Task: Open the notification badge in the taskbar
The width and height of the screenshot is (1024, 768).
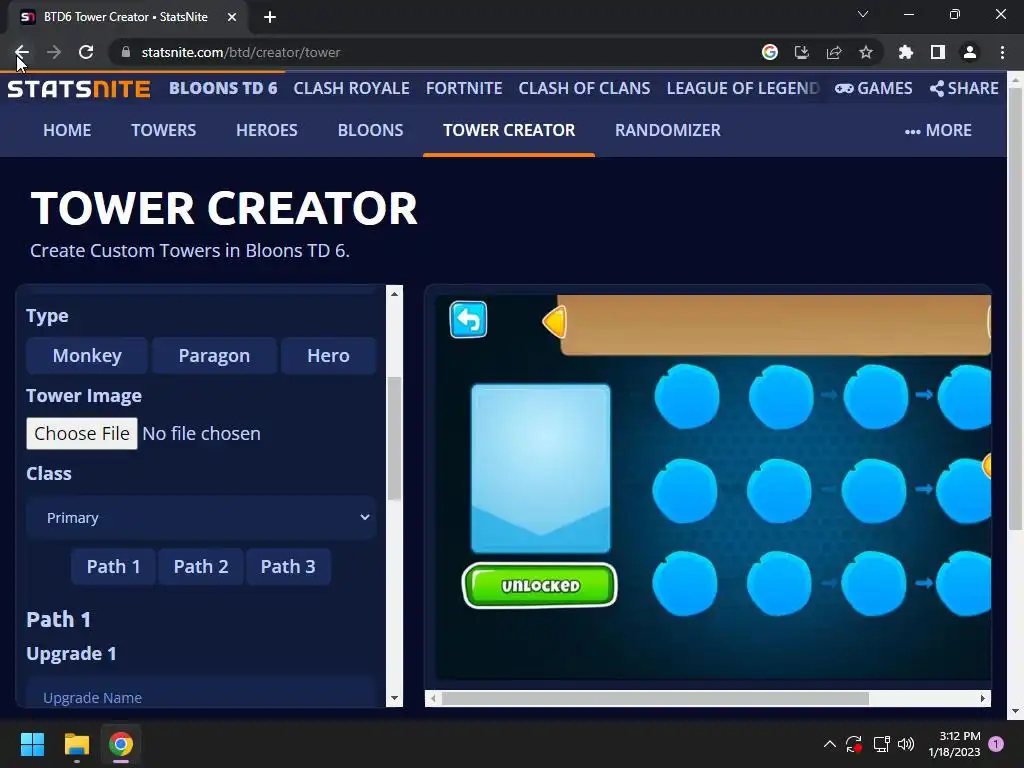Action: (996, 744)
